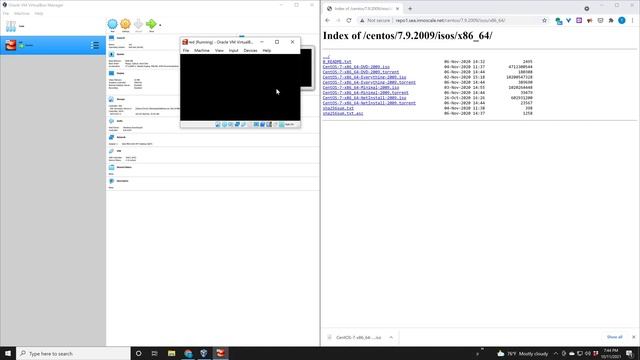Viewport: 640px width, 360px height.
Task: Click the Description section icon
Action: tap(111, 181)
